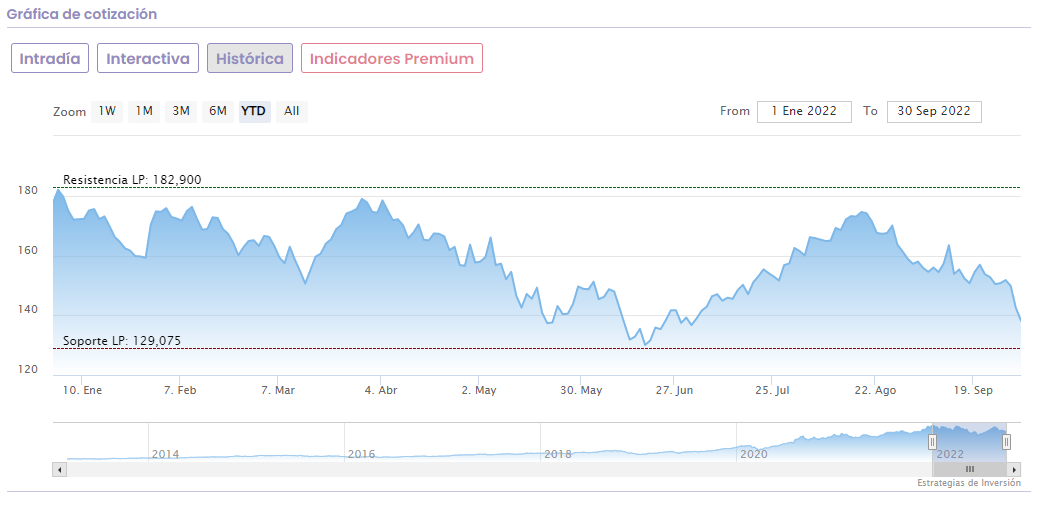
Task: Open the Intradía chart tab
Action: [x=50, y=59]
